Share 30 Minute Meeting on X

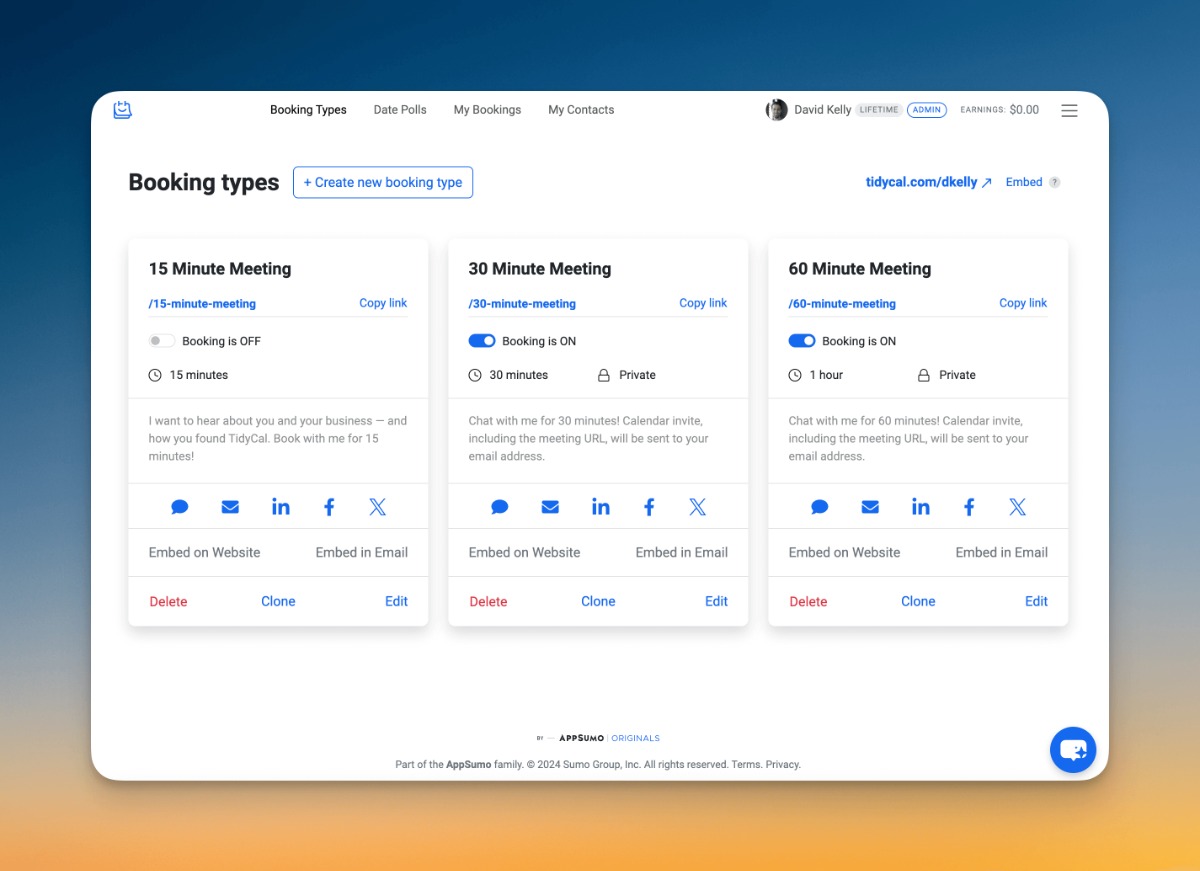click(x=697, y=507)
